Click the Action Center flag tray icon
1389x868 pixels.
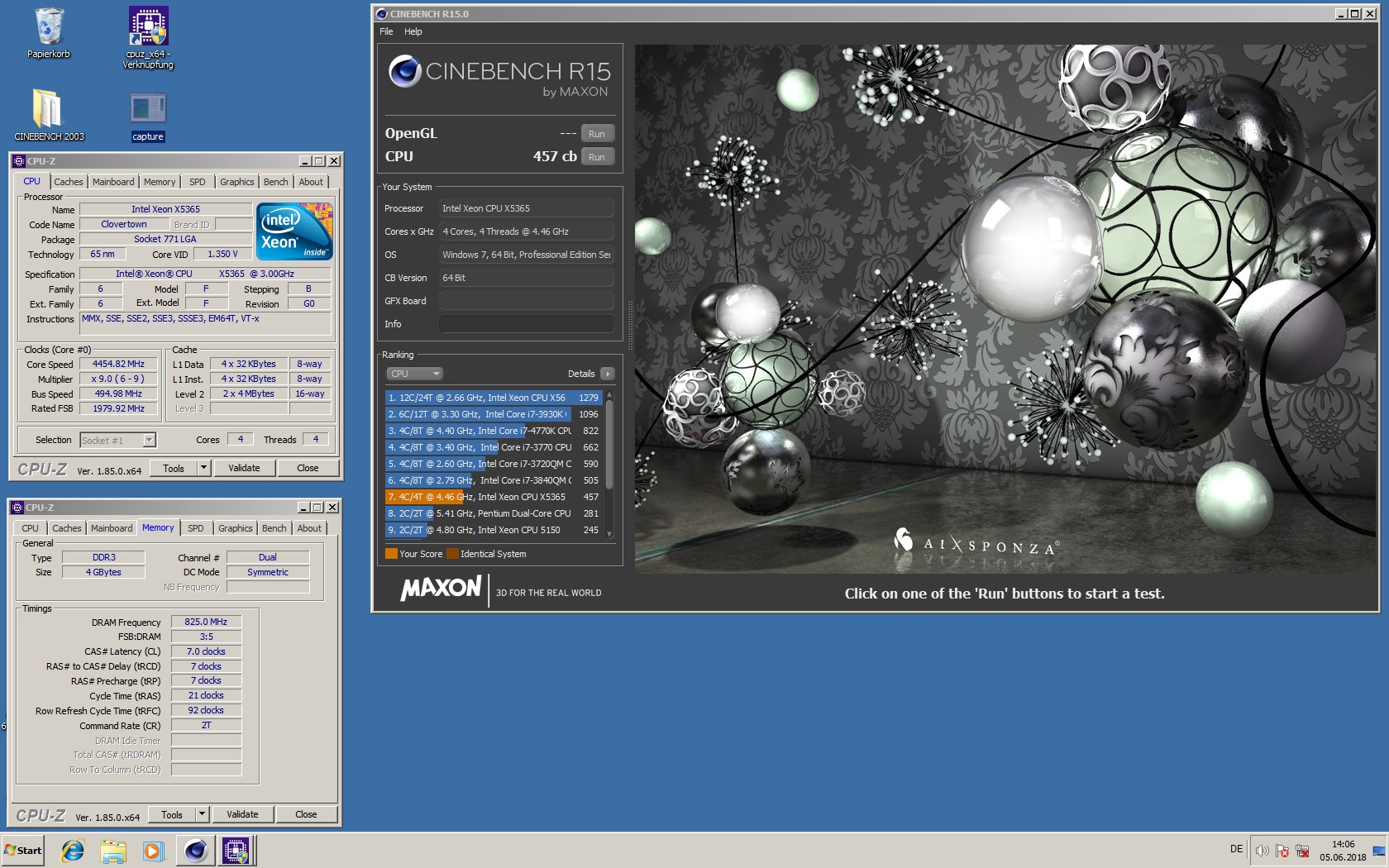pos(1282,851)
